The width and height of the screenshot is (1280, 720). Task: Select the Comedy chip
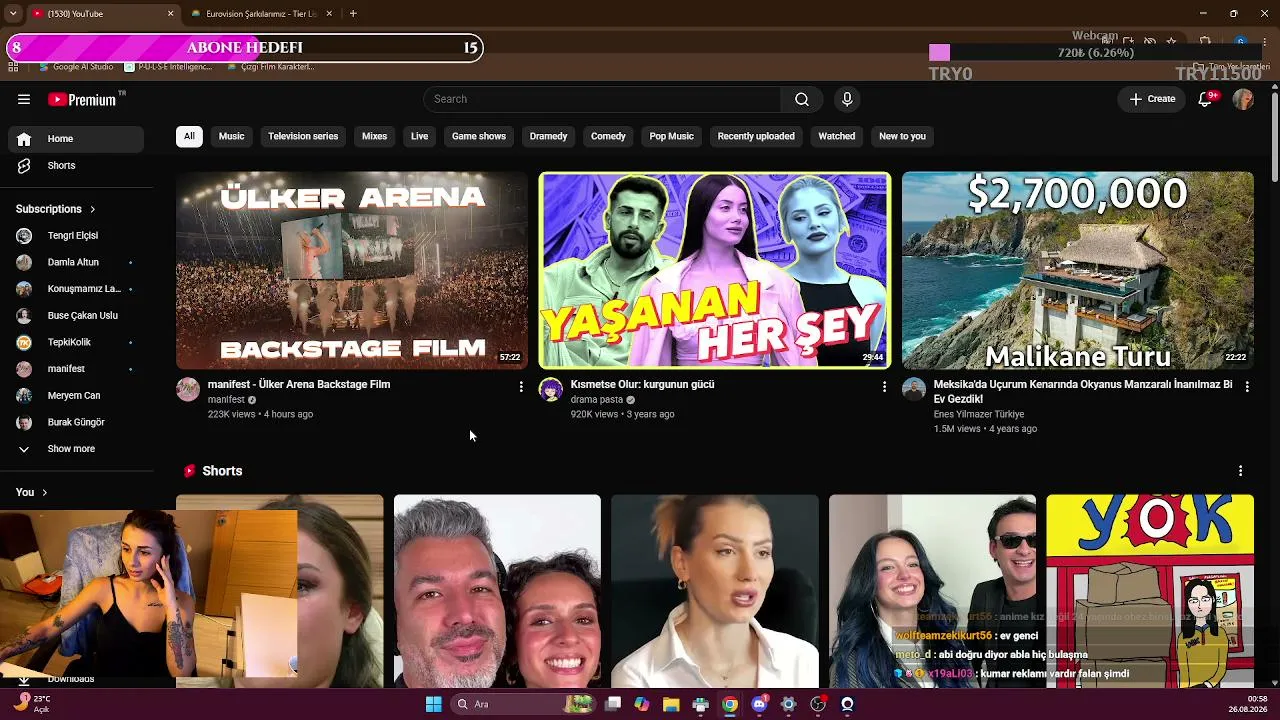[608, 136]
